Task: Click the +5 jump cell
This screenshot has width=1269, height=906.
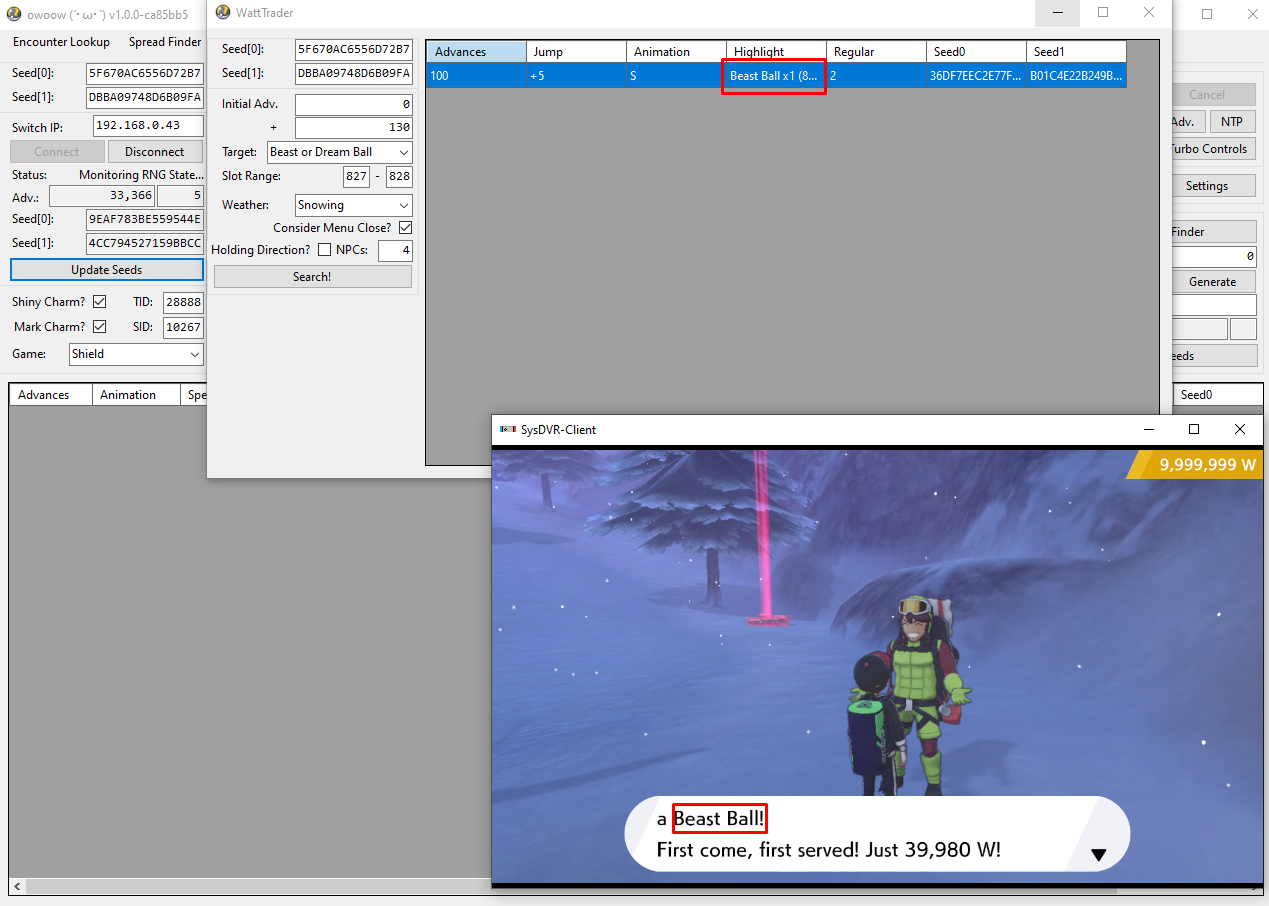Action: (576, 75)
